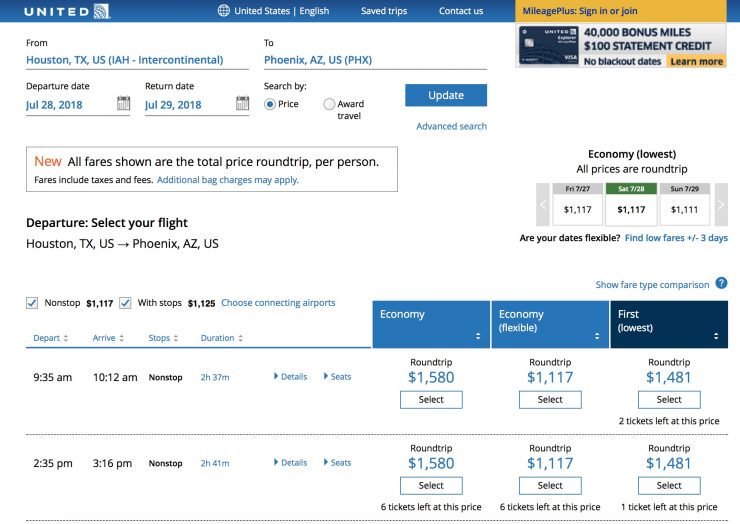Viewport: 740px width, 524px height.
Task: Expand Details for the 9:35 am flight
Action: click(290, 377)
